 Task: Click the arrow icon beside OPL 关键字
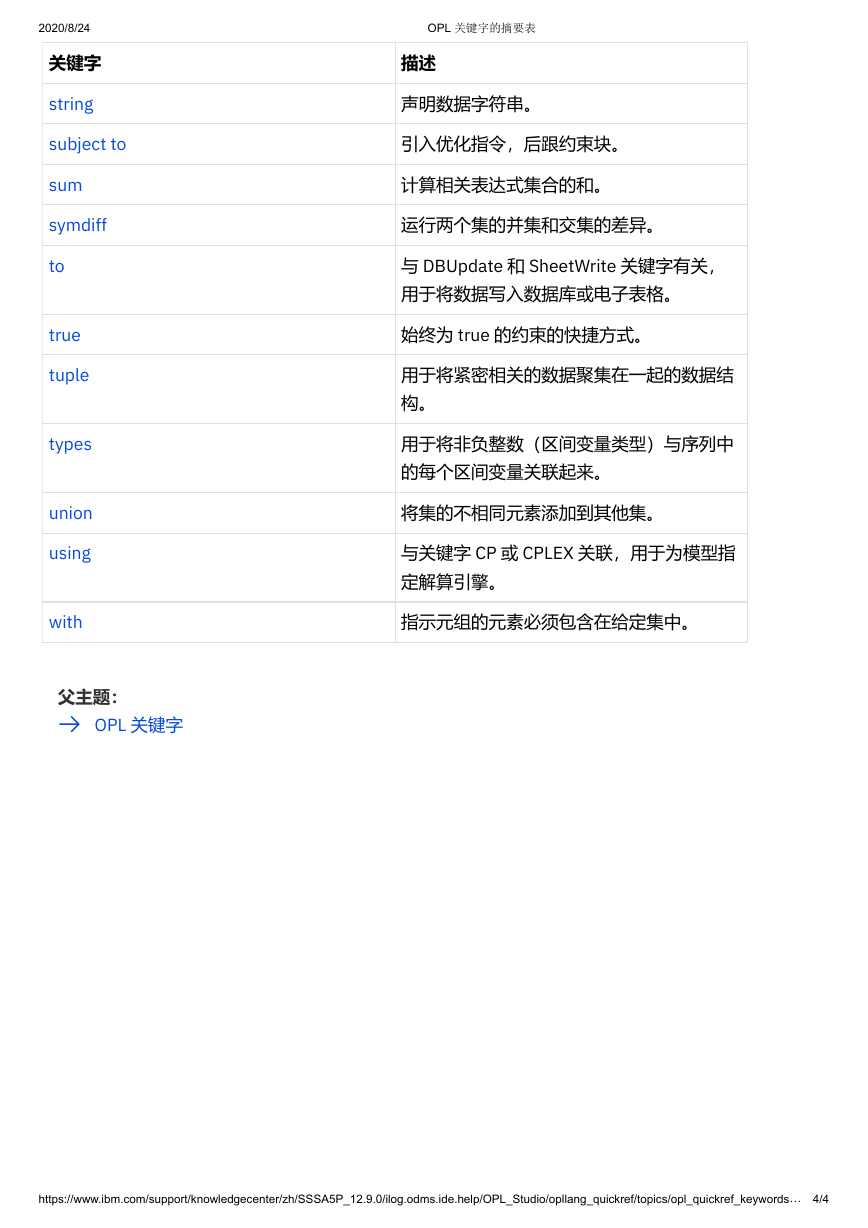pos(69,725)
